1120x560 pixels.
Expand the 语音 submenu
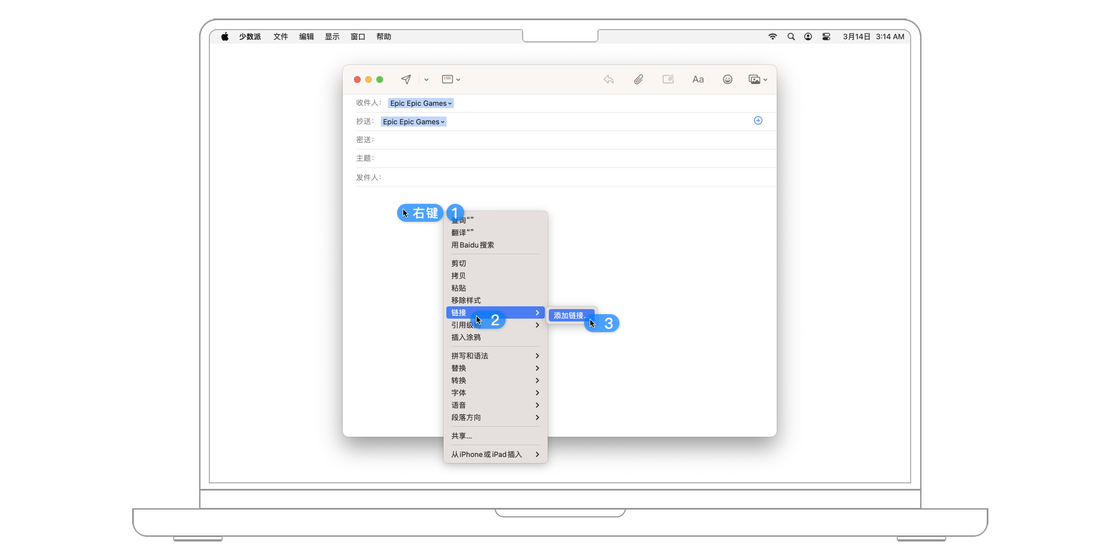pyautogui.click(x=496, y=405)
